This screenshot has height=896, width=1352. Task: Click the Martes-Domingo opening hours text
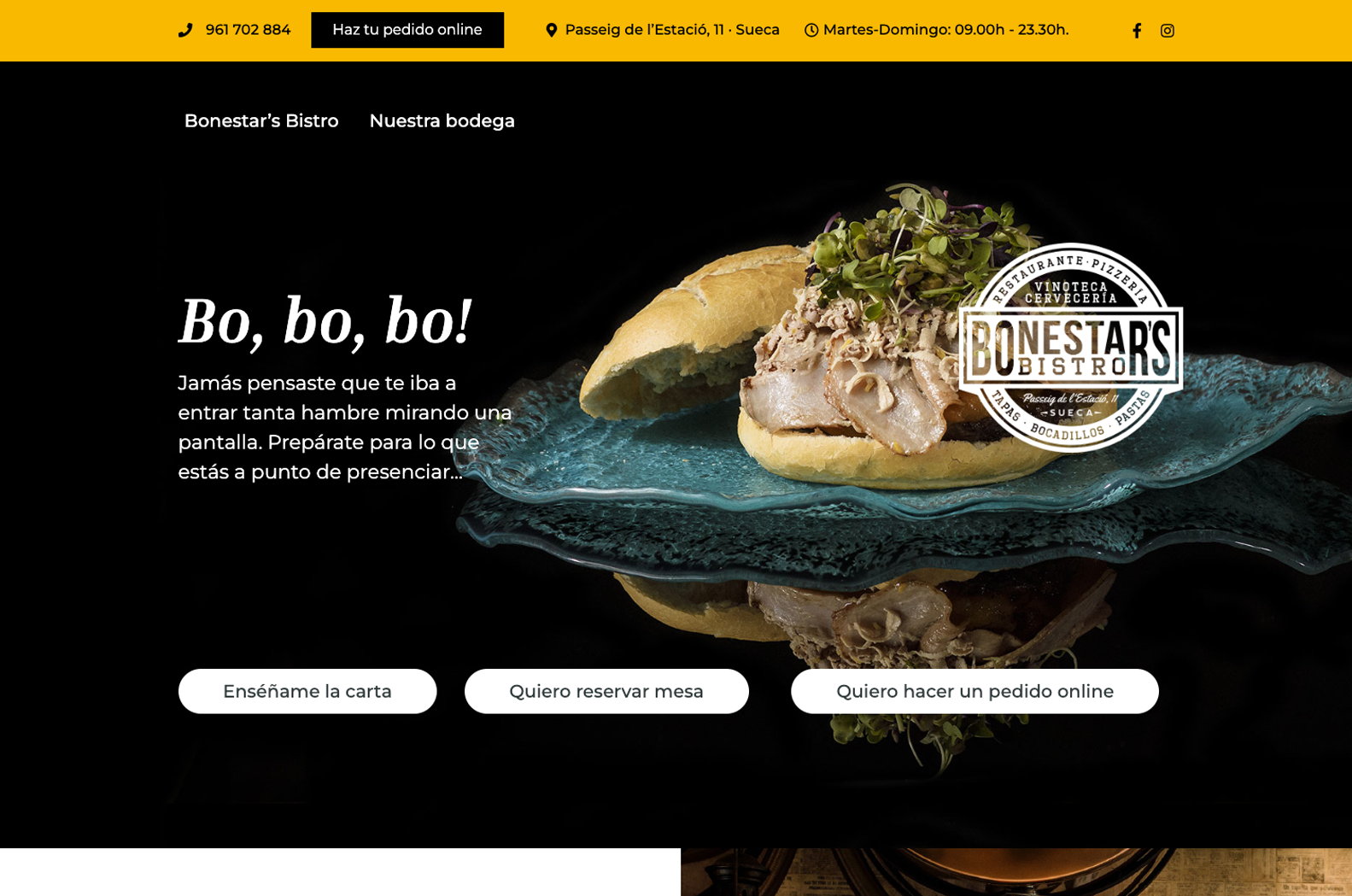pos(945,30)
